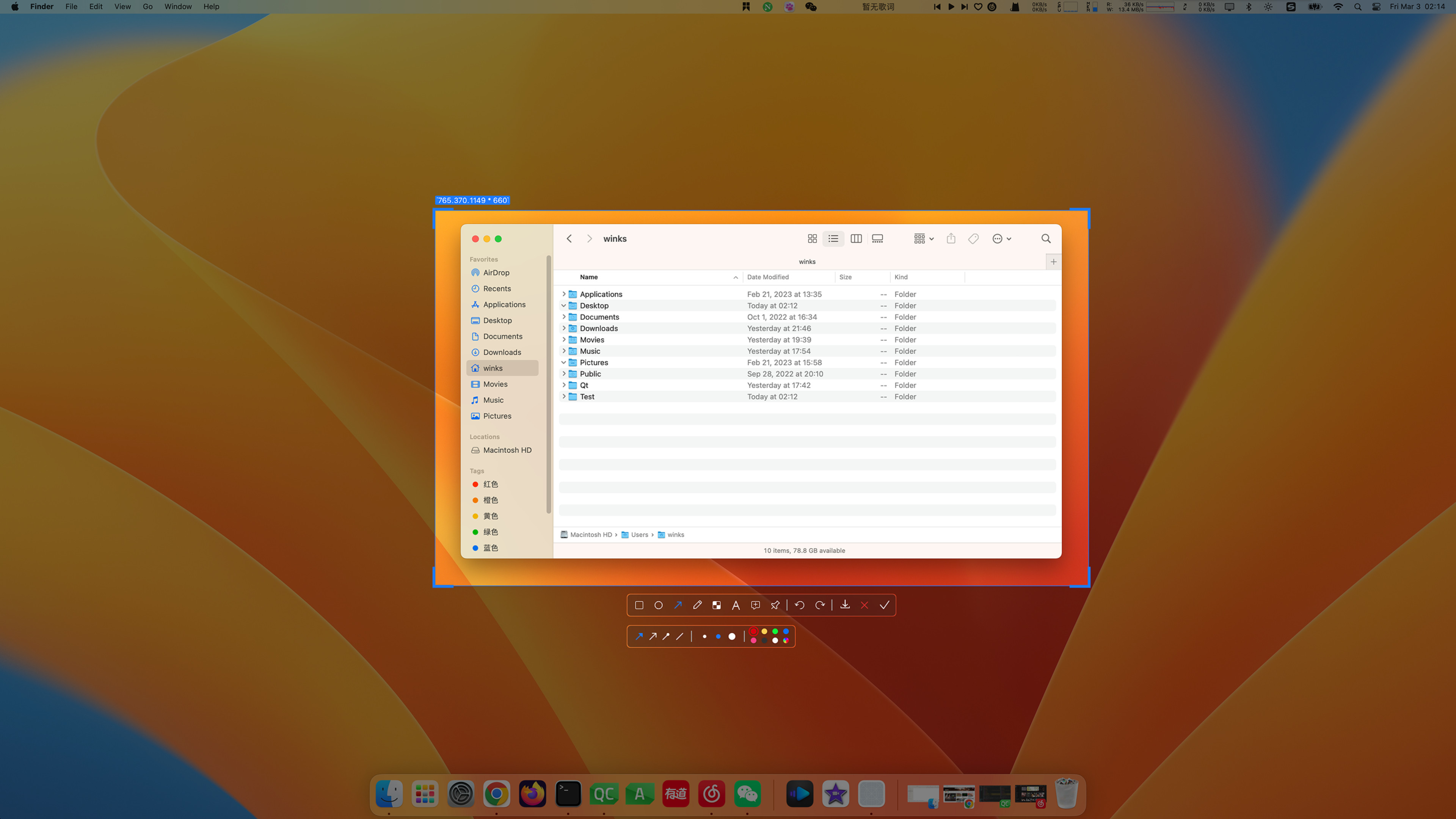Select the ellipse drawing tool
The width and height of the screenshot is (1456, 819).
pos(659,605)
